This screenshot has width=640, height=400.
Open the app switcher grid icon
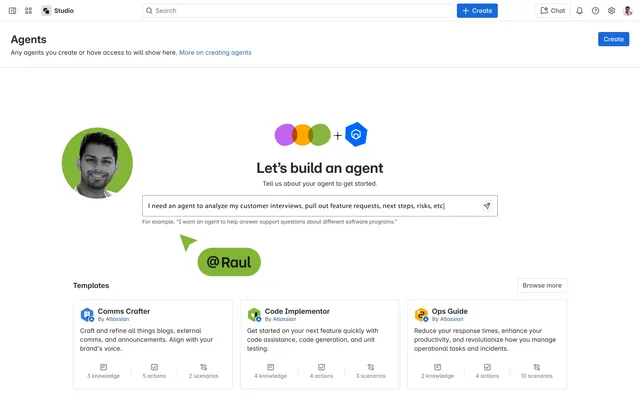click(28, 11)
